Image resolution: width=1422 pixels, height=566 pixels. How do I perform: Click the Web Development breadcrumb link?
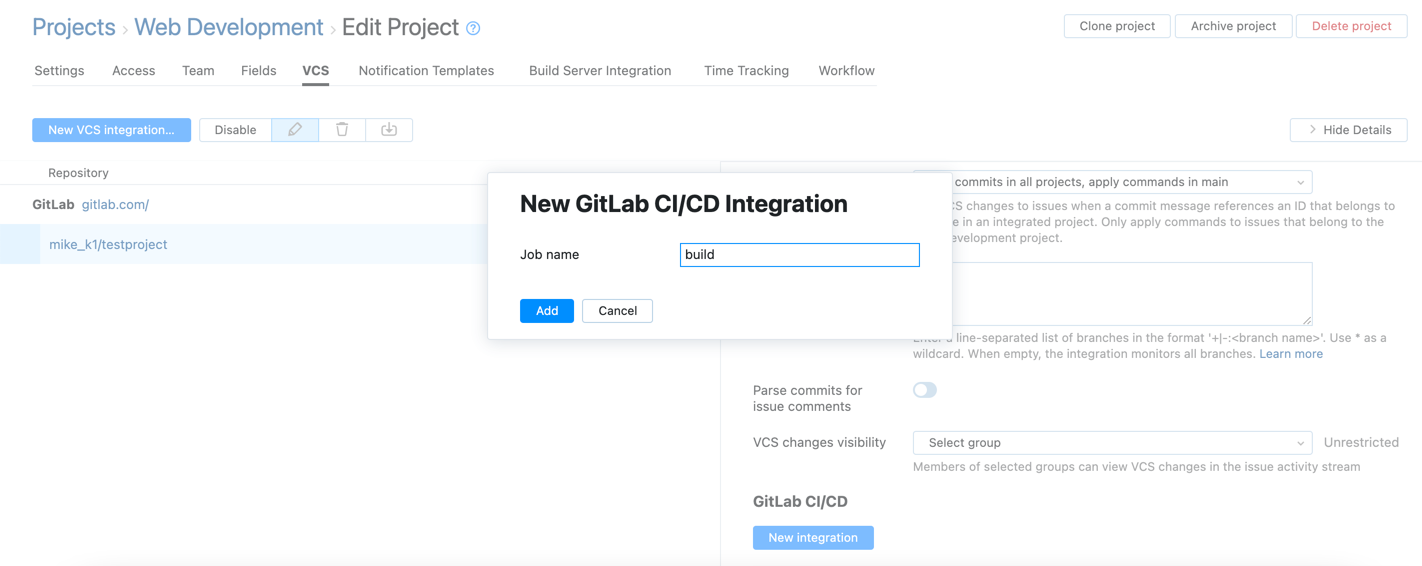(x=229, y=27)
